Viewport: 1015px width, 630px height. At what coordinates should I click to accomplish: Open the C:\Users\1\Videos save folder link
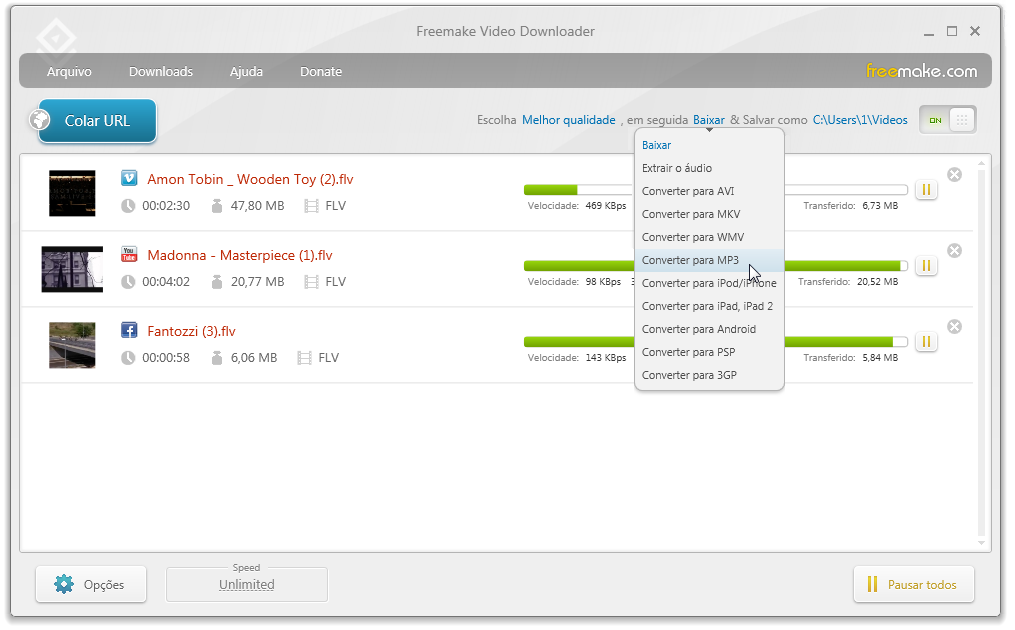(860, 120)
